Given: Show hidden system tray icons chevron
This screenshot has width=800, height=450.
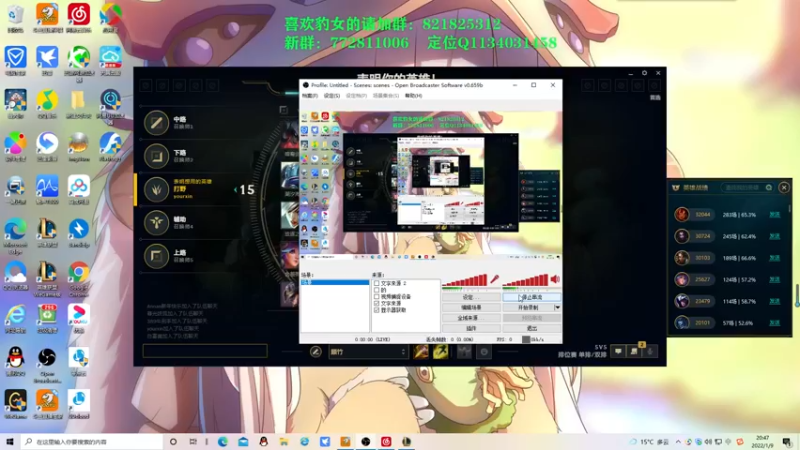Looking at the screenshot, I should tap(678, 441).
